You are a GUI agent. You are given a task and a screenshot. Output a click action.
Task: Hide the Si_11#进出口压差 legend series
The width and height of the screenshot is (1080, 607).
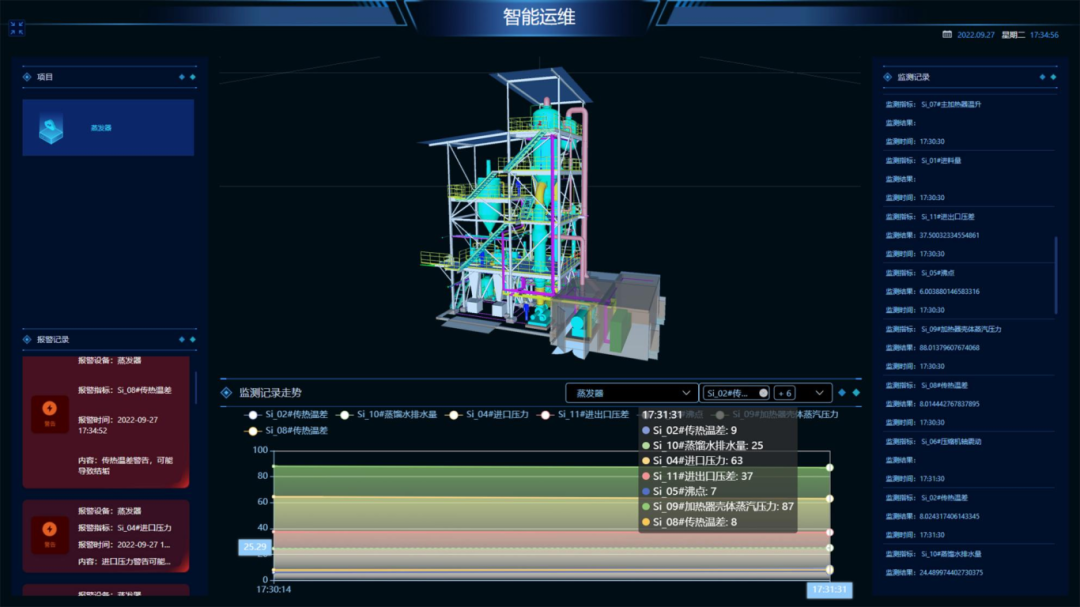pos(586,414)
